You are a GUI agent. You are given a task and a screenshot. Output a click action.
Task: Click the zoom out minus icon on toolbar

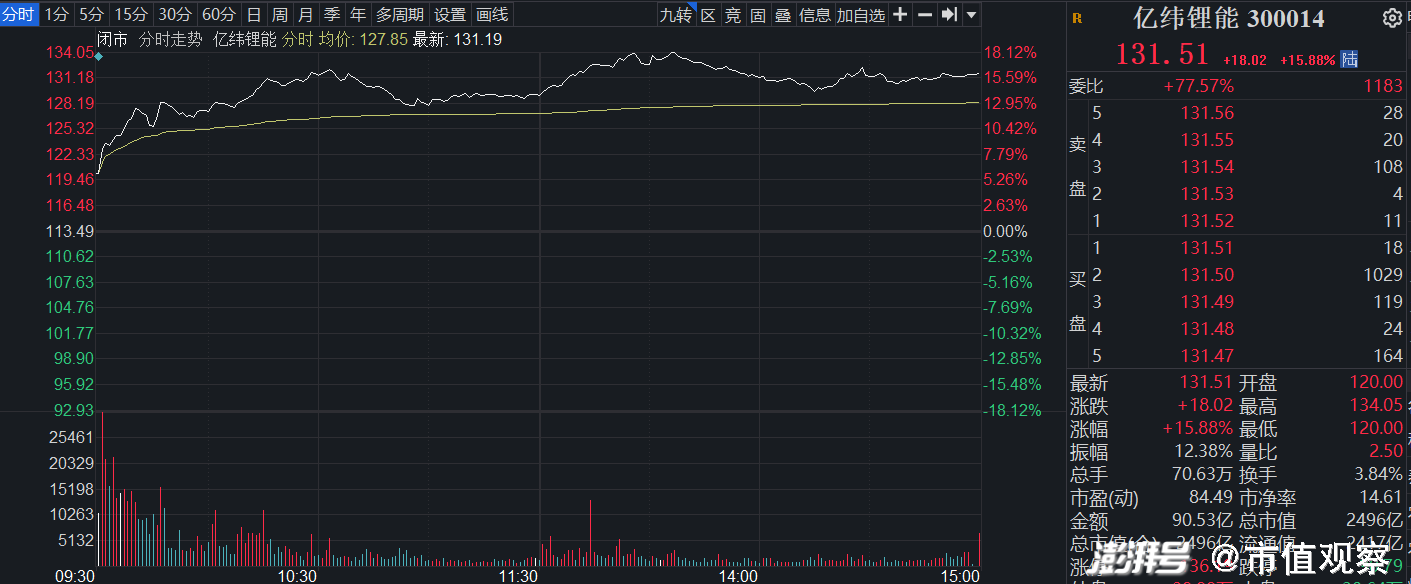(x=925, y=15)
